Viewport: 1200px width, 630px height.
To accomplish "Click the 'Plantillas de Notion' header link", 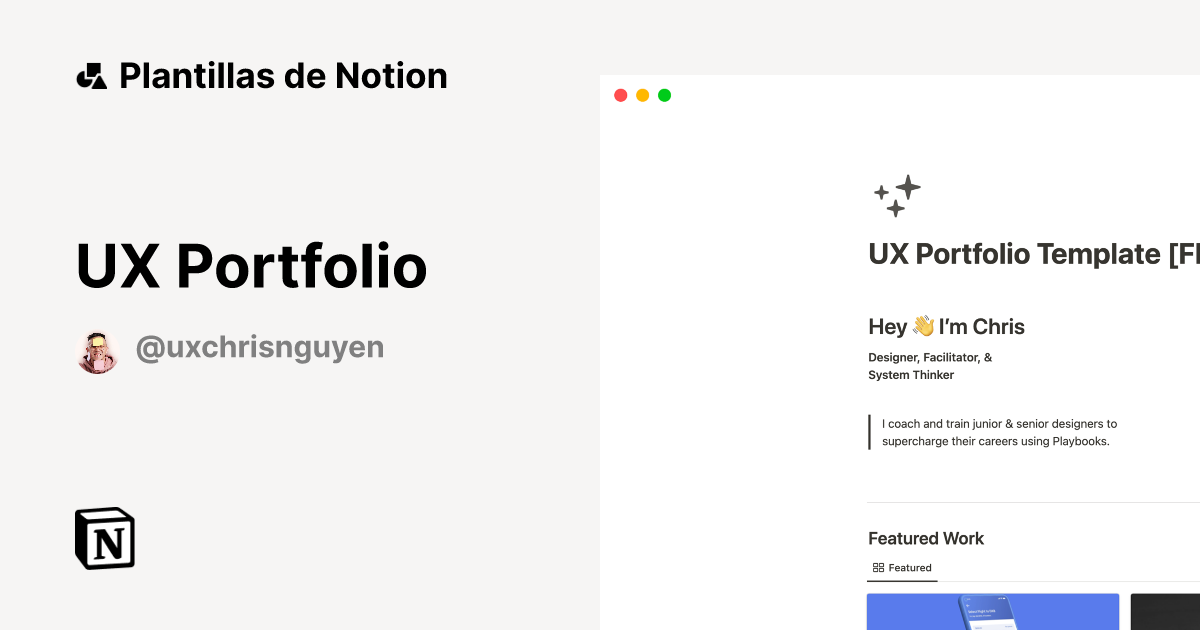I will pyautogui.click(x=283, y=74).
